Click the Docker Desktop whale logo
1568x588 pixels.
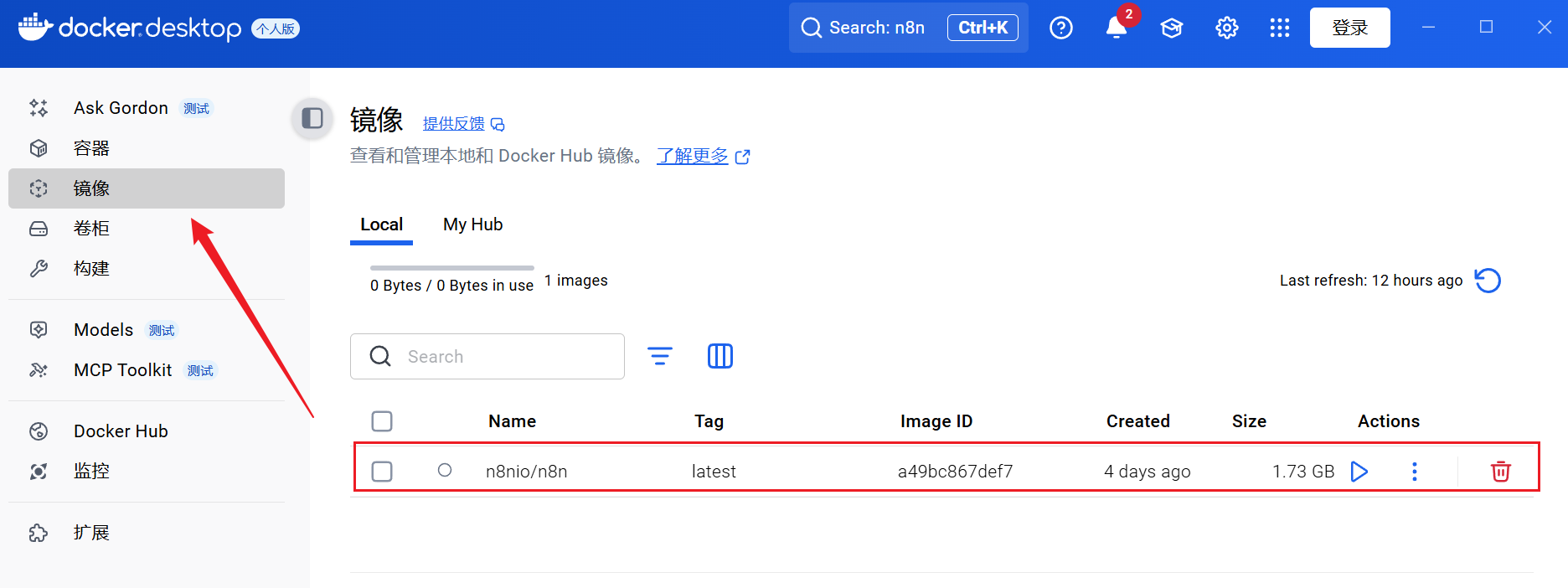35,27
